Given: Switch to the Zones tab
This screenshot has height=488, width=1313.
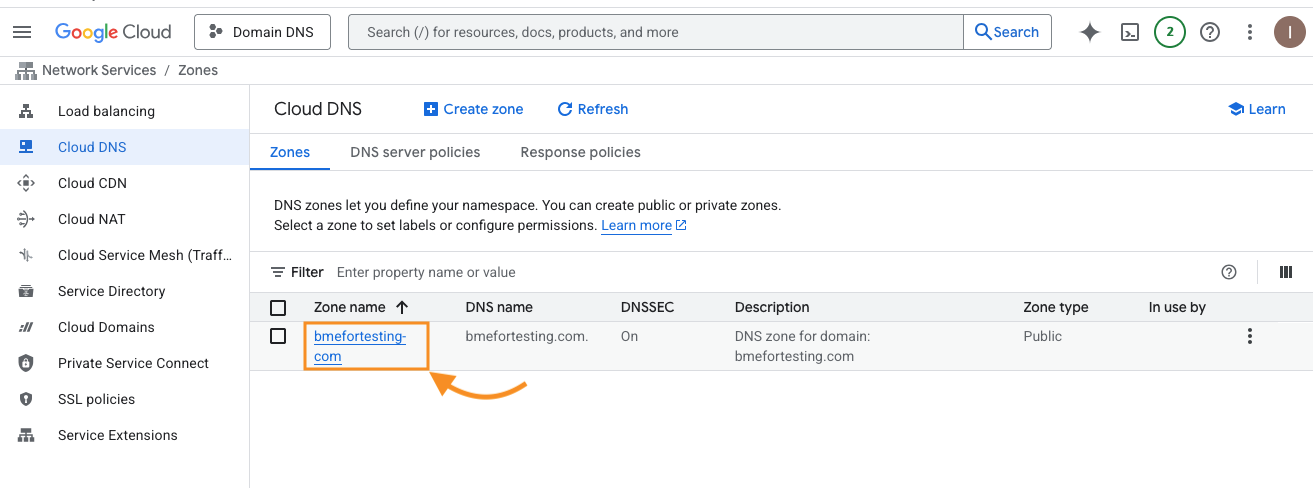Looking at the screenshot, I should pyautogui.click(x=290, y=152).
